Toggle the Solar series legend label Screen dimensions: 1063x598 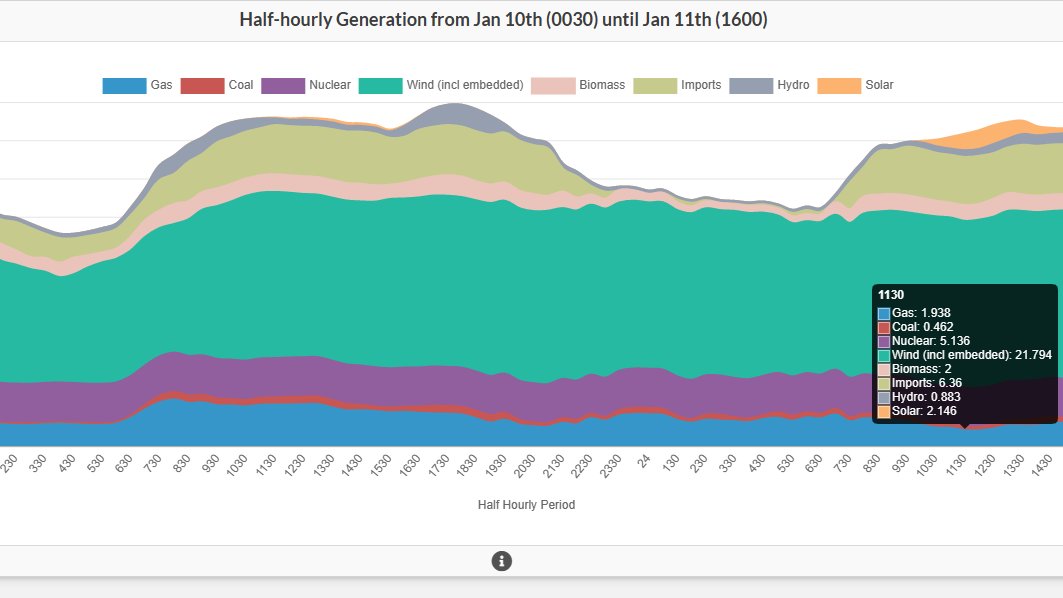click(x=879, y=85)
